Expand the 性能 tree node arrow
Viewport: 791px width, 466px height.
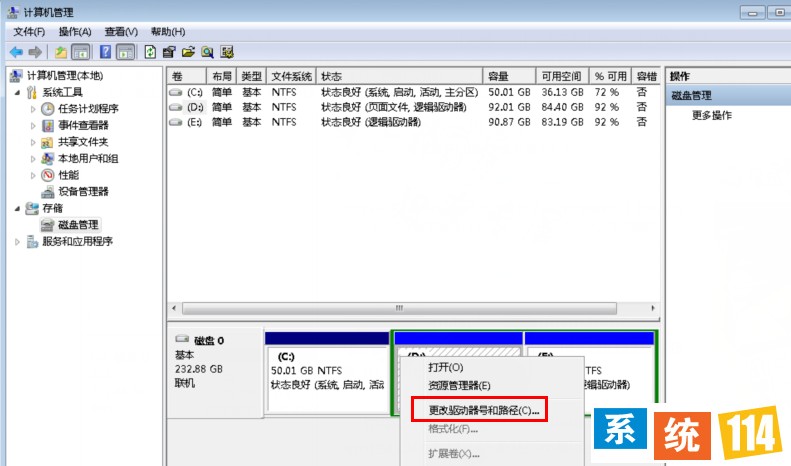click(33, 176)
